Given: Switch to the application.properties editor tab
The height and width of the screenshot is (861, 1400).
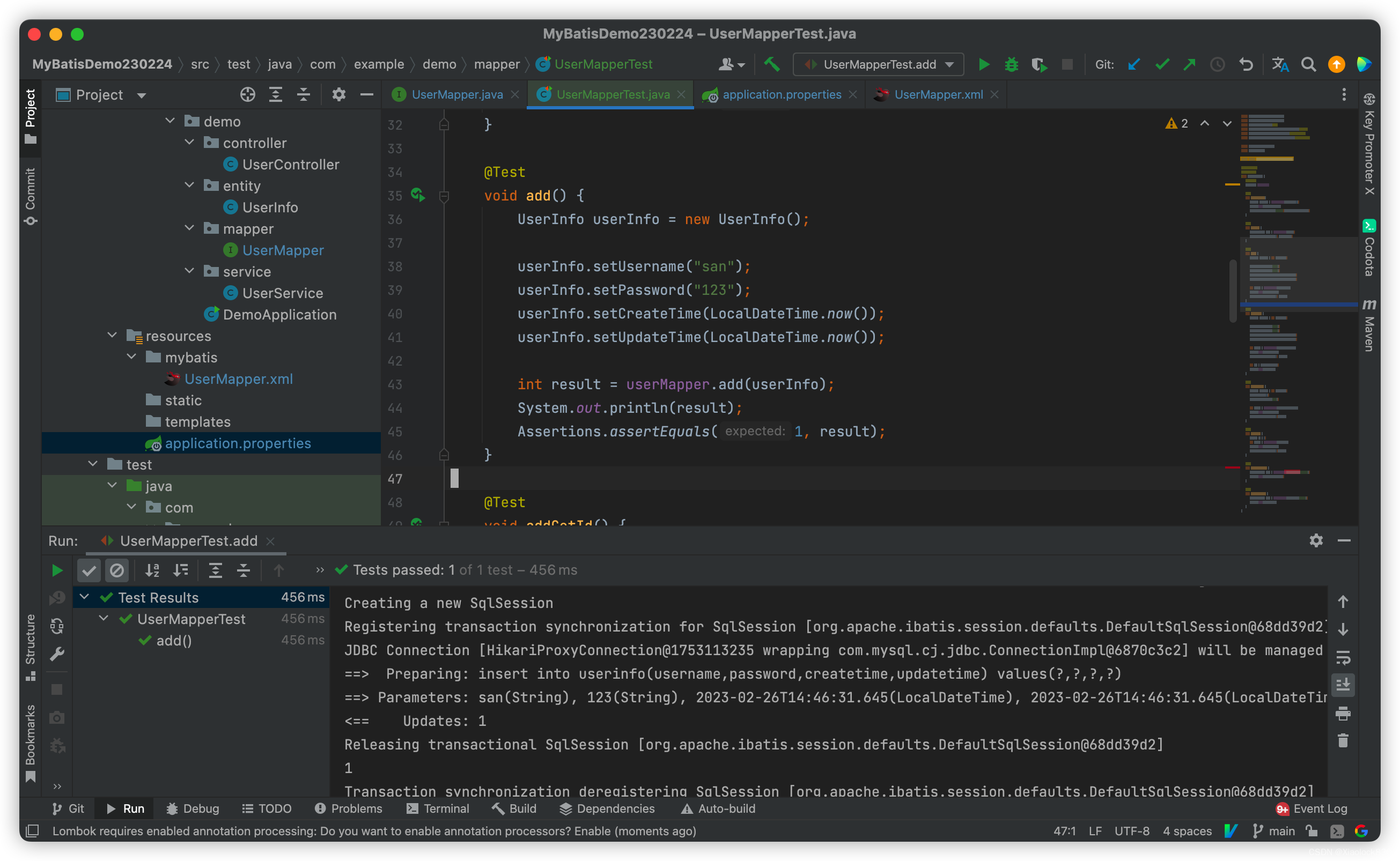Looking at the screenshot, I should click(x=782, y=94).
